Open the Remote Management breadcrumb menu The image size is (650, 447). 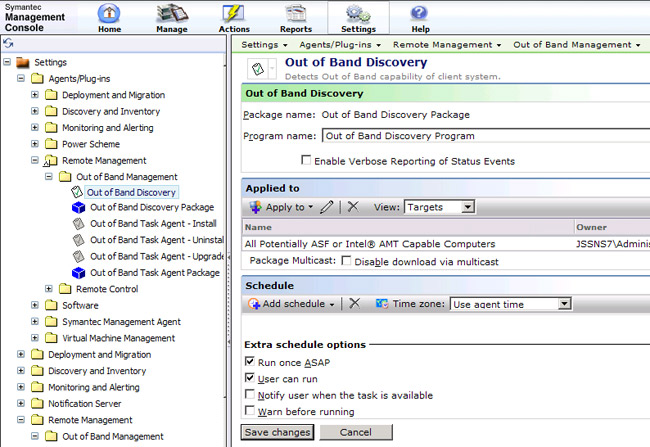pyautogui.click(x=447, y=44)
